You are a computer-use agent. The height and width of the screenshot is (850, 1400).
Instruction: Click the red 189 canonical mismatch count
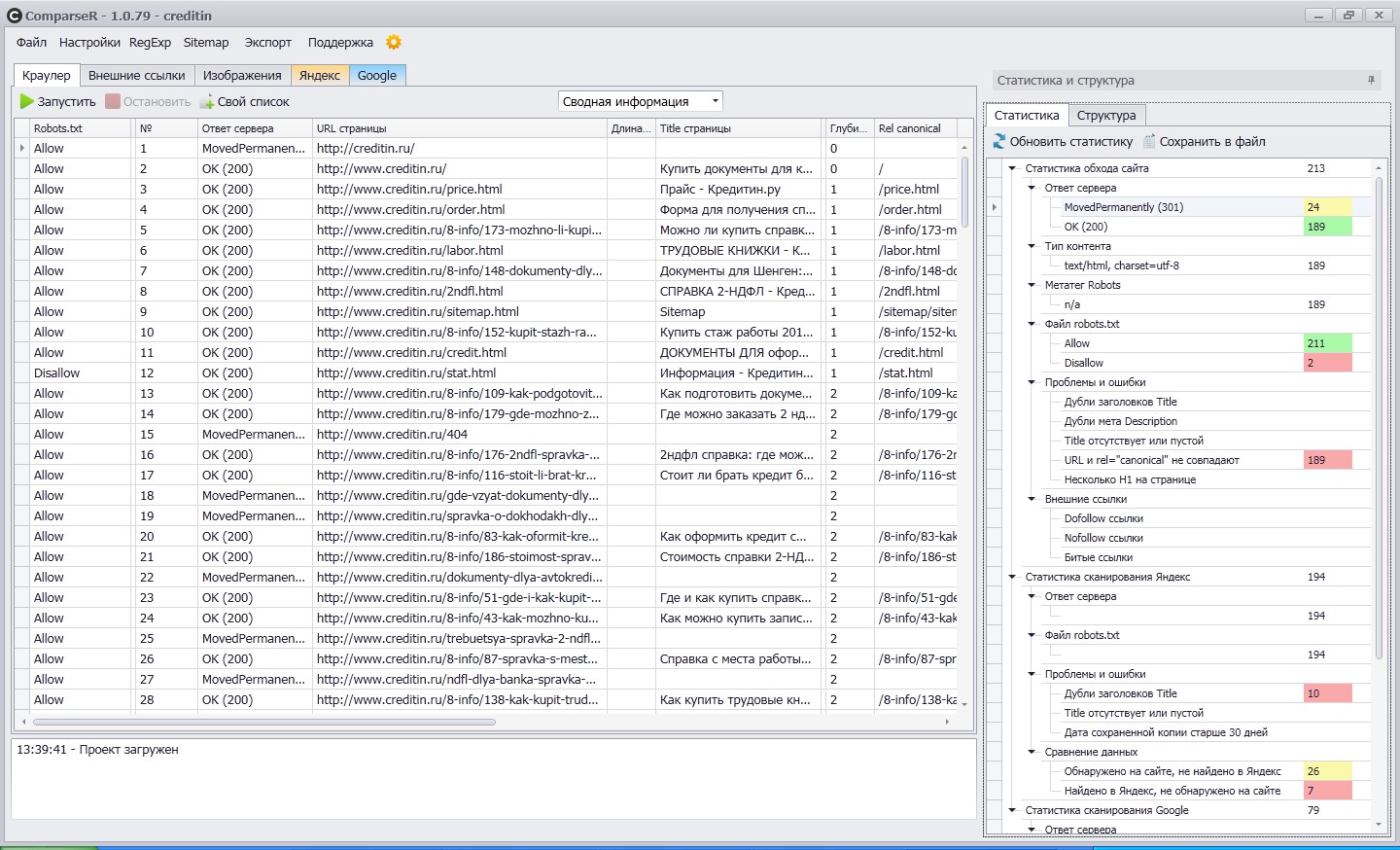point(1326,460)
